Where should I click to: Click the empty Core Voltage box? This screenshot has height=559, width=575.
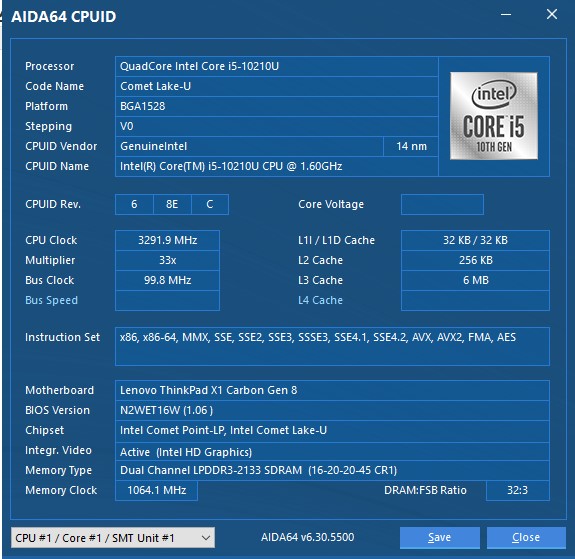(x=442, y=204)
